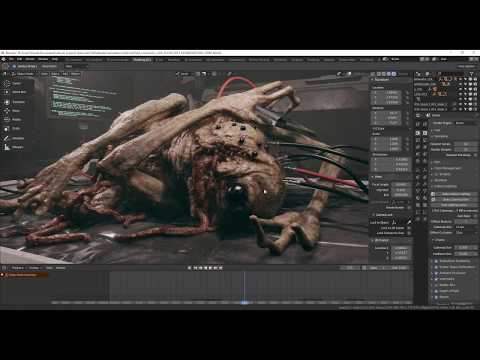Switch viewport to material preview shading
Viewport: 480px width, 360px height.
tap(389, 74)
